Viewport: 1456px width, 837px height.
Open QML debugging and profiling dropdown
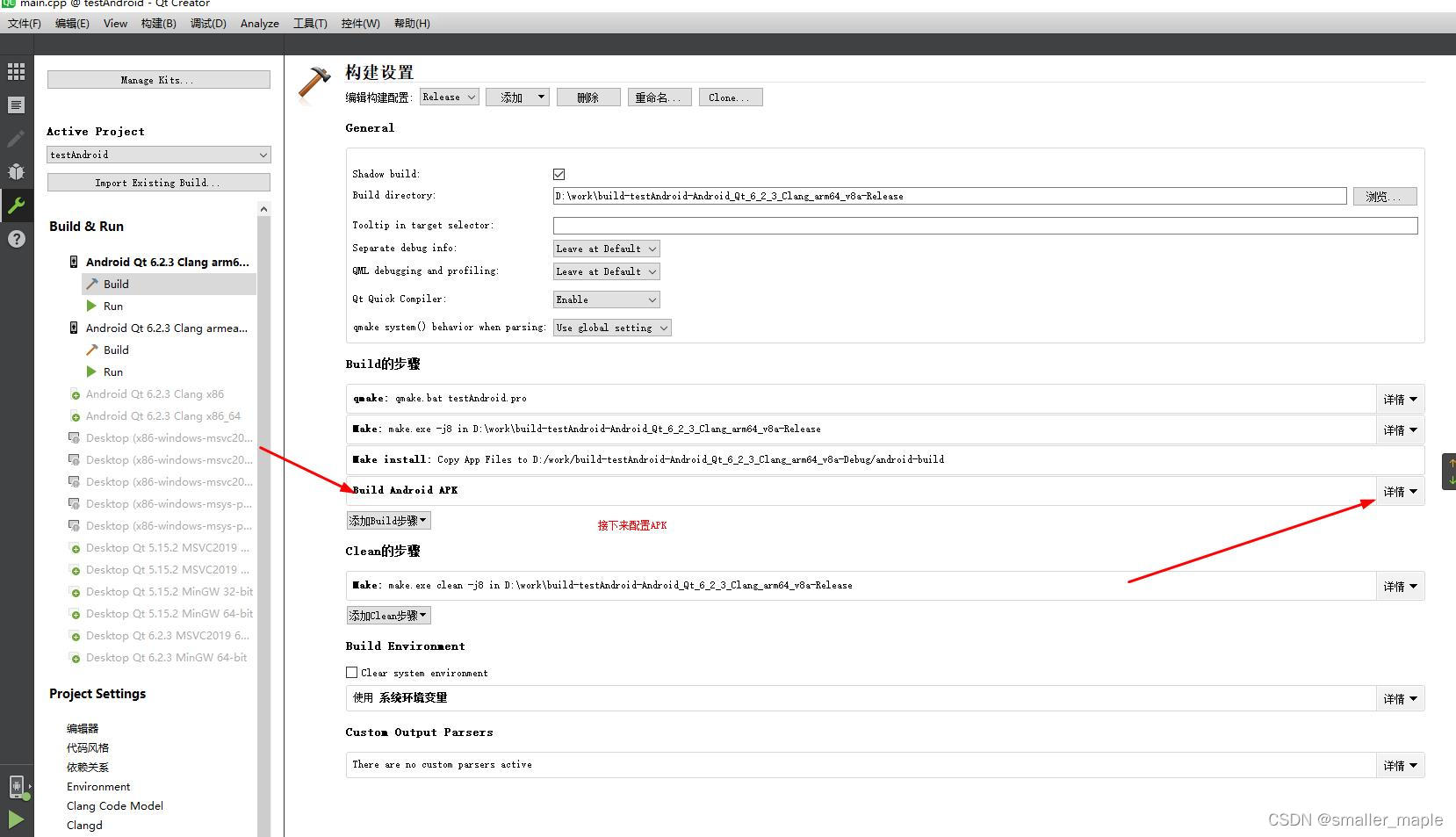tap(606, 271)
